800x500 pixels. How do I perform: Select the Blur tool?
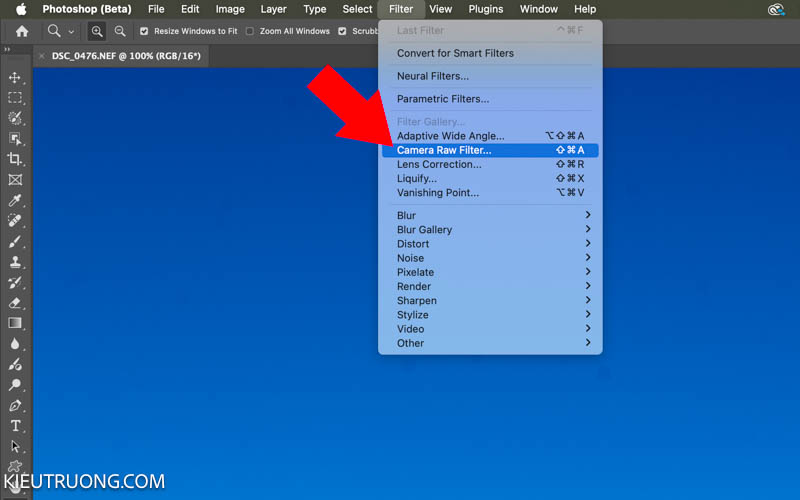tap(15, 343)
